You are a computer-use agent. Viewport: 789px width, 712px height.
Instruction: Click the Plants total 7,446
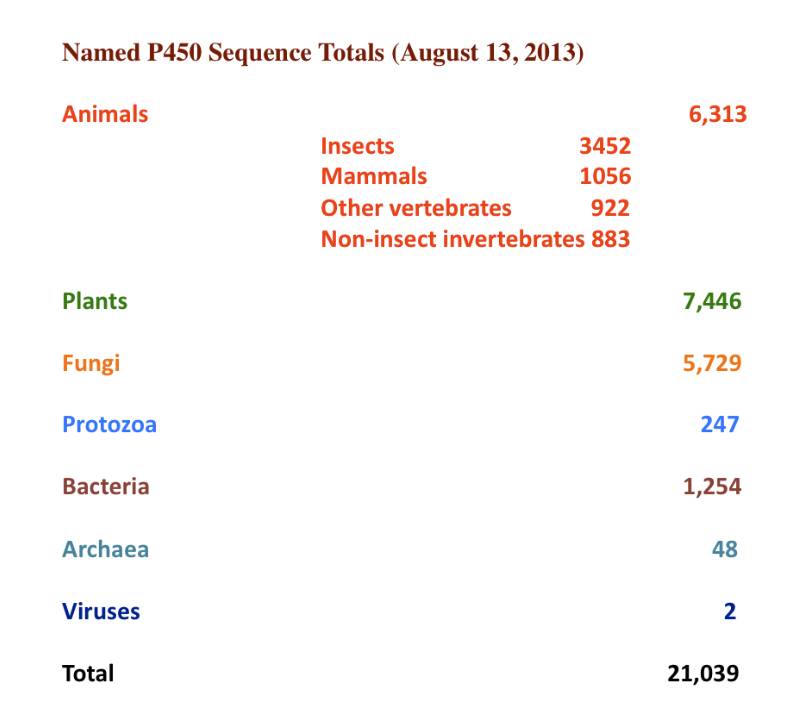pos(712,302)
